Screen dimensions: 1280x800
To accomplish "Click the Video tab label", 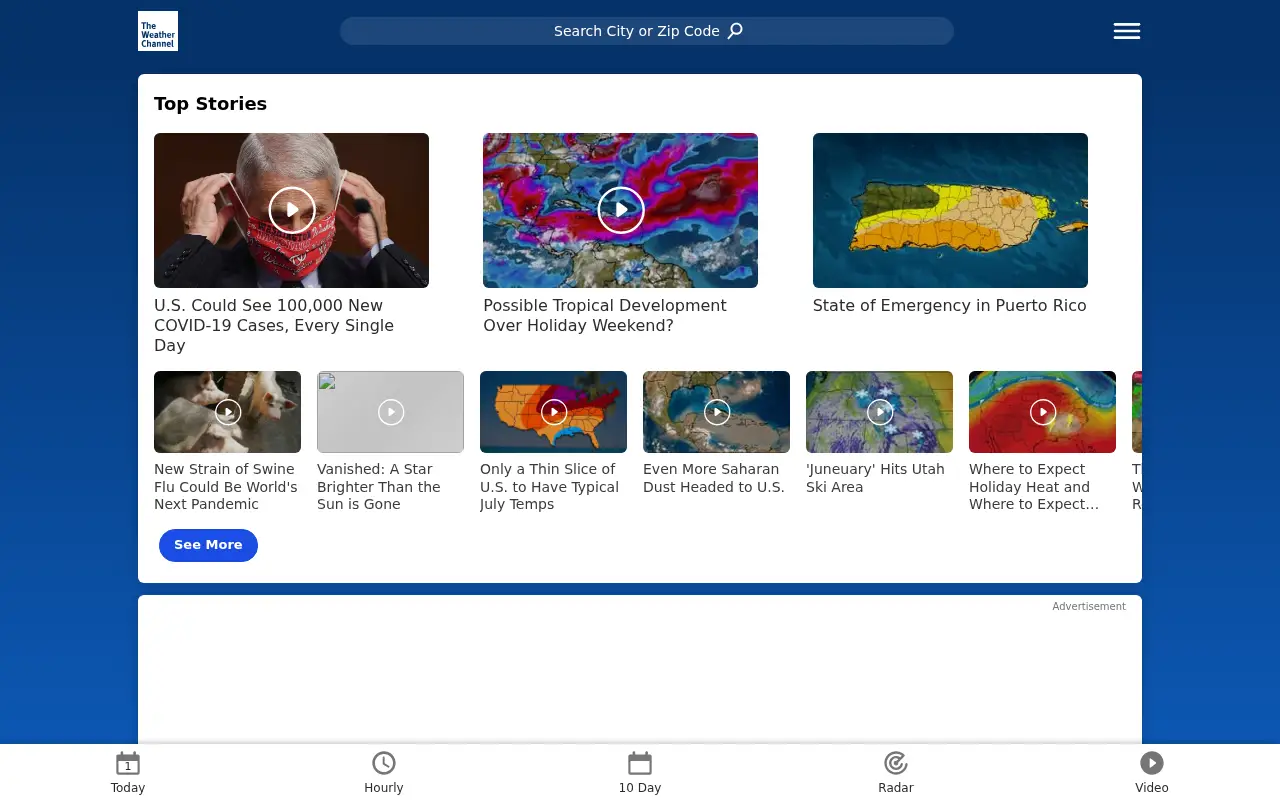I will [x=1152, y=788].
